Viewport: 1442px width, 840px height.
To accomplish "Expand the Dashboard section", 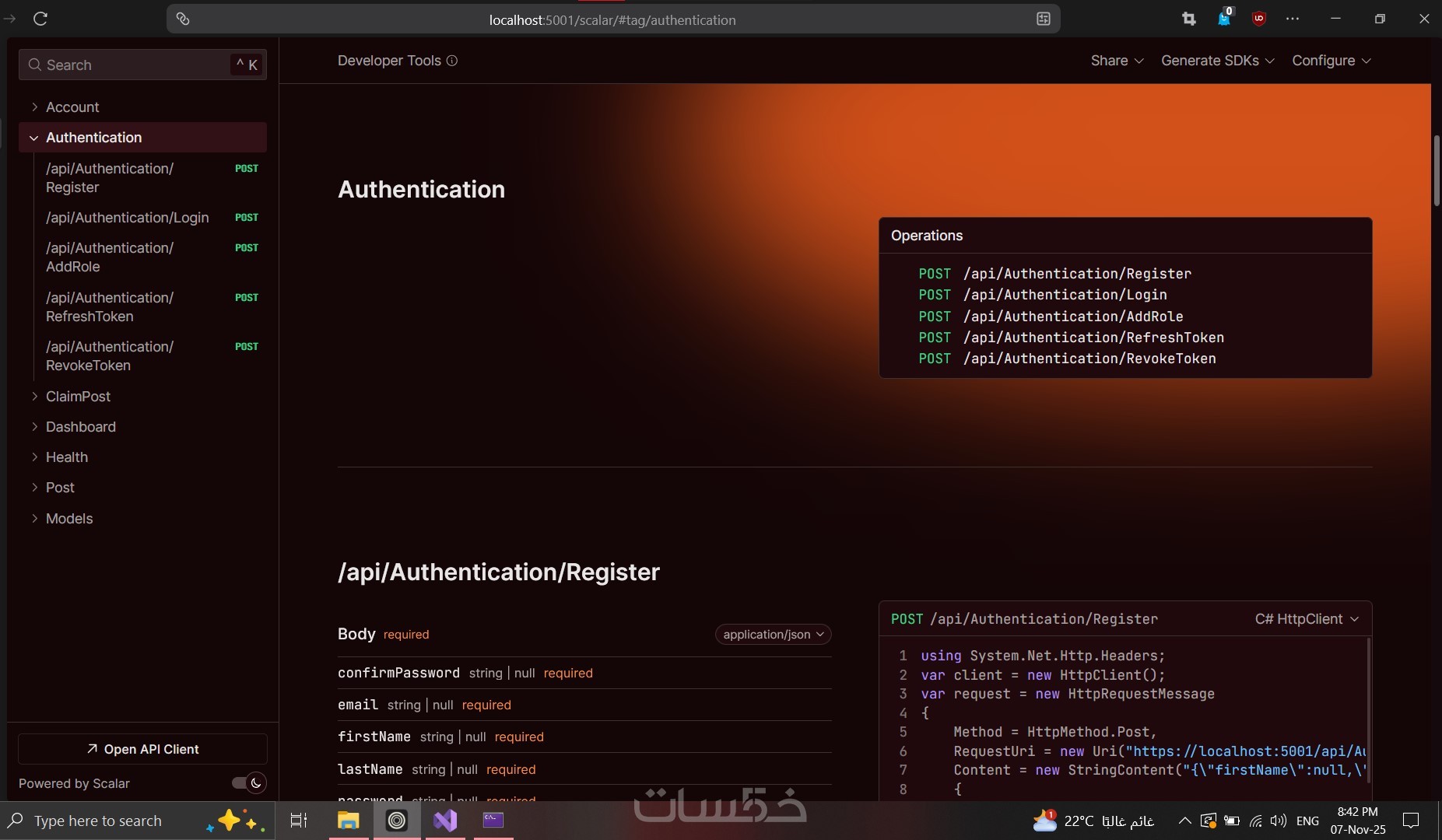I will 34,426.
